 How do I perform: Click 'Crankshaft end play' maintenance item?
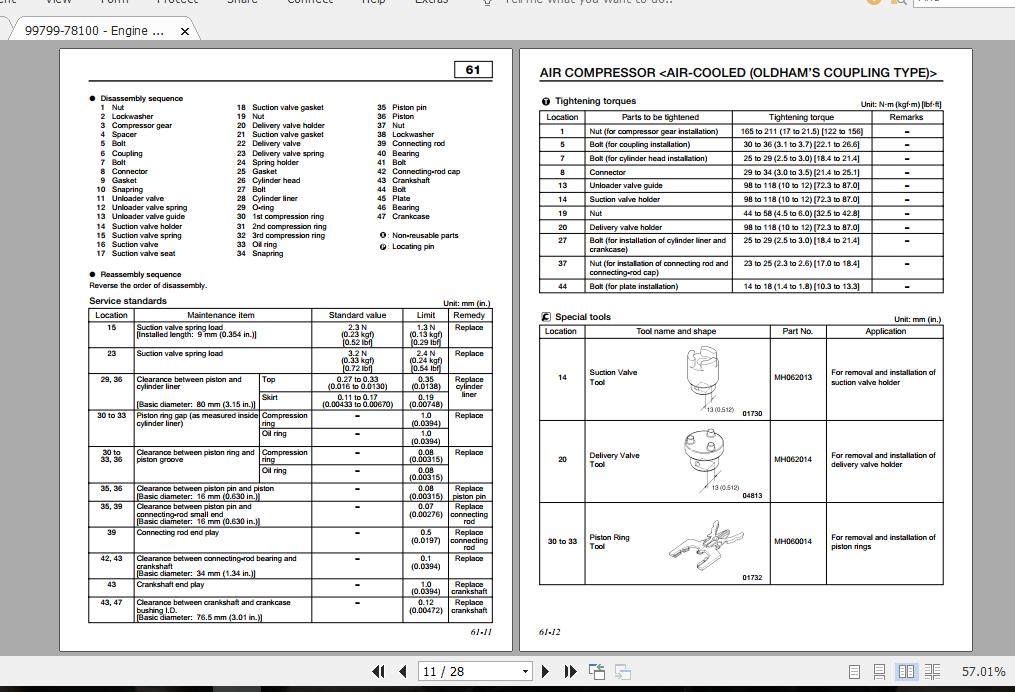click(x=170, y=585)
